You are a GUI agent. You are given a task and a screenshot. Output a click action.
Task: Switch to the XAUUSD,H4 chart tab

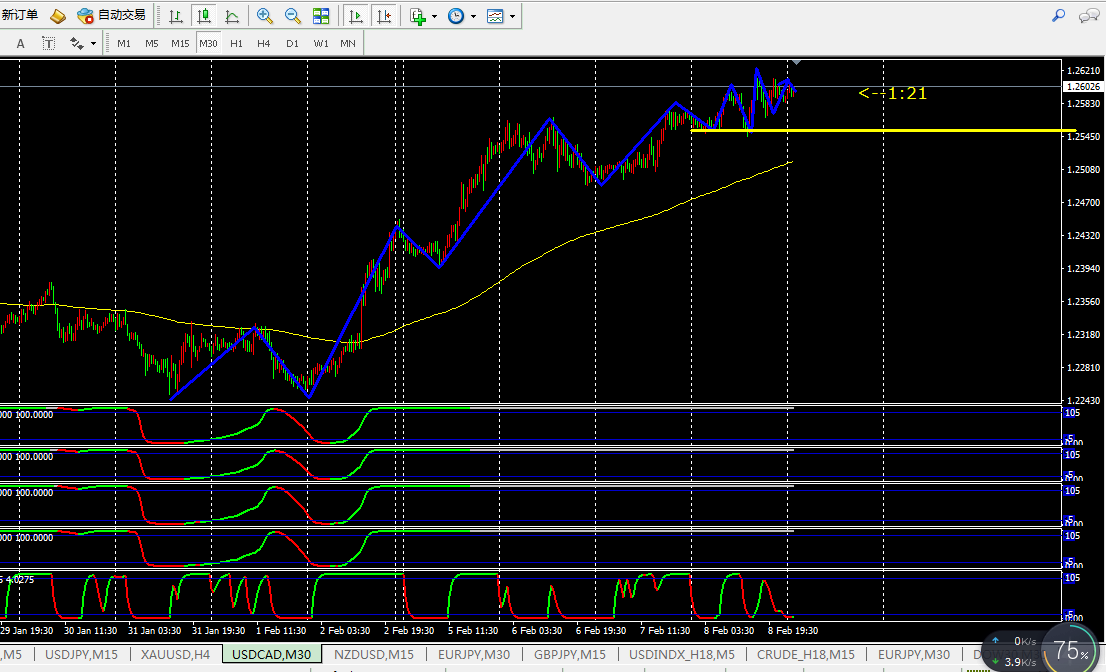(x=175, y=654)
